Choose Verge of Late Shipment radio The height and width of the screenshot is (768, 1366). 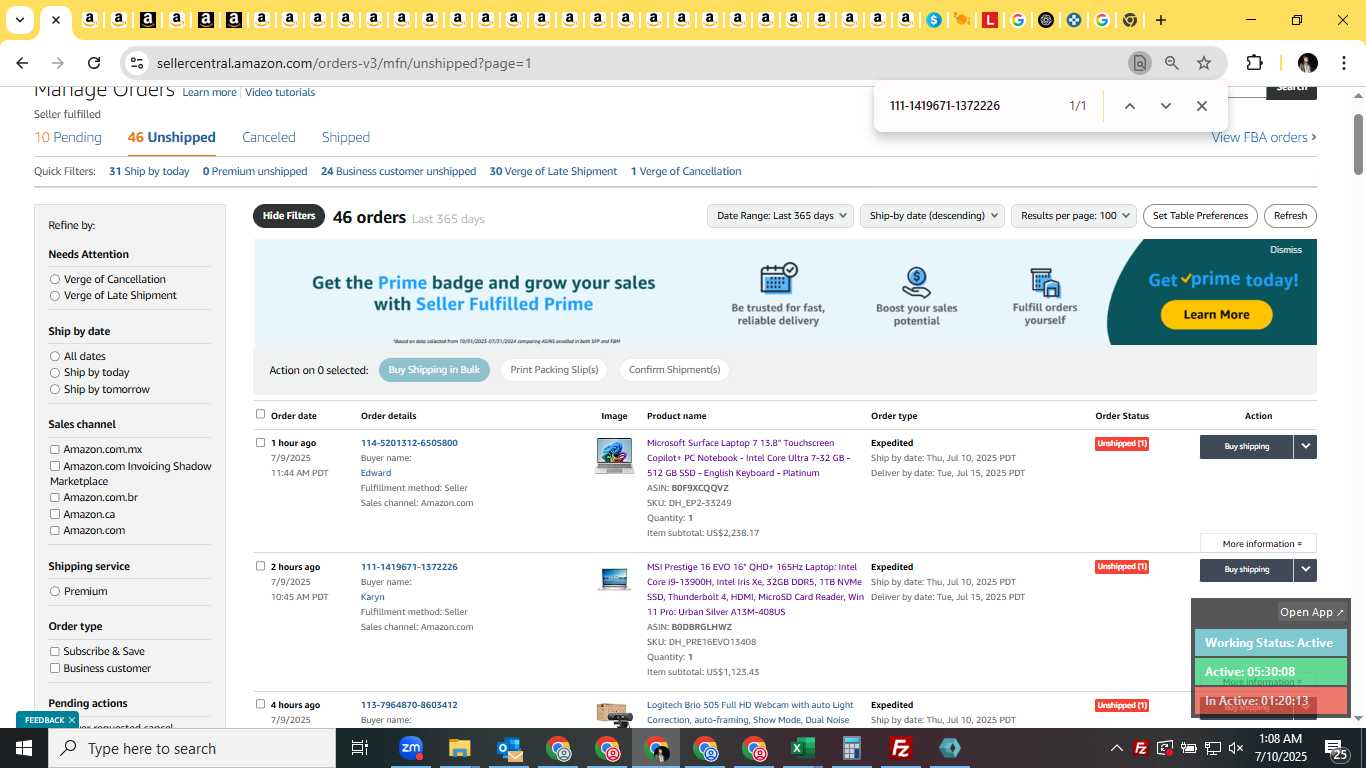coord(55,295)
